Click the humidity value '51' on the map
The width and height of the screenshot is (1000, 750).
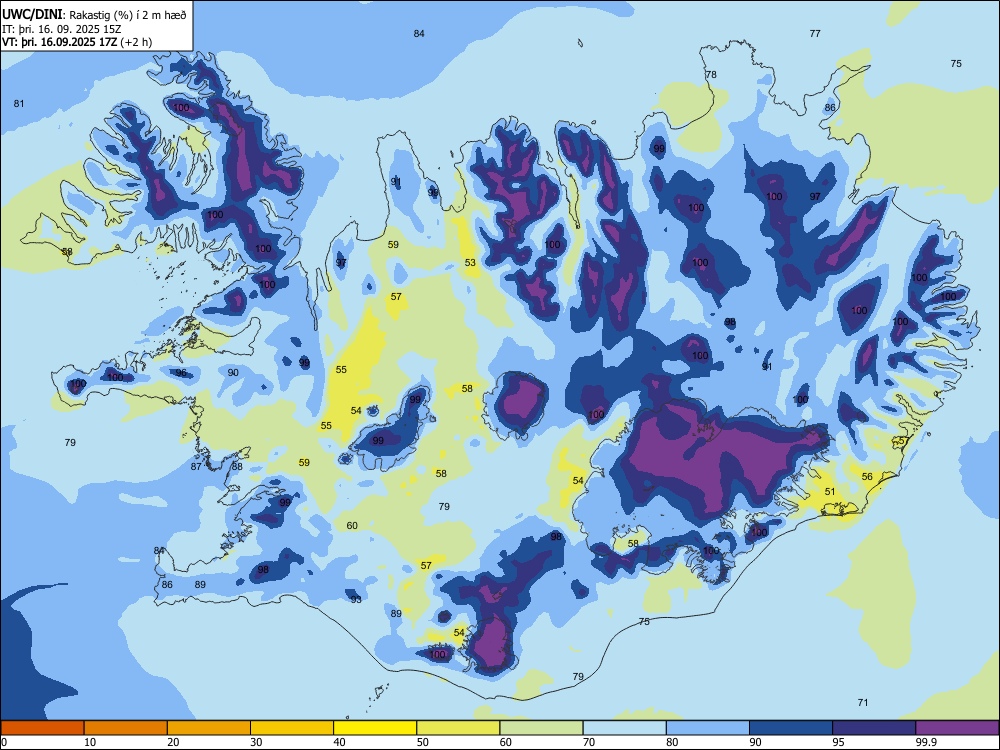pyautogui.click(x=830, y=492)
